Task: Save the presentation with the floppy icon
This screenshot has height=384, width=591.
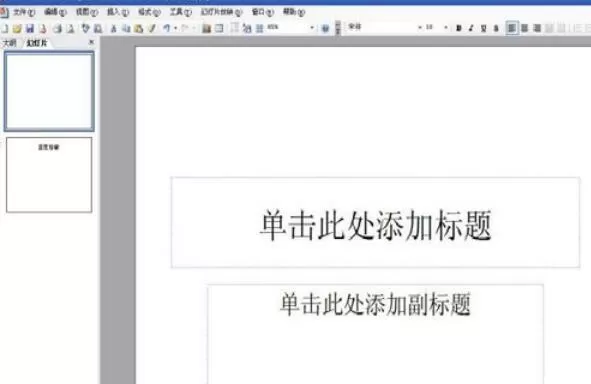Action: (30, 28)
